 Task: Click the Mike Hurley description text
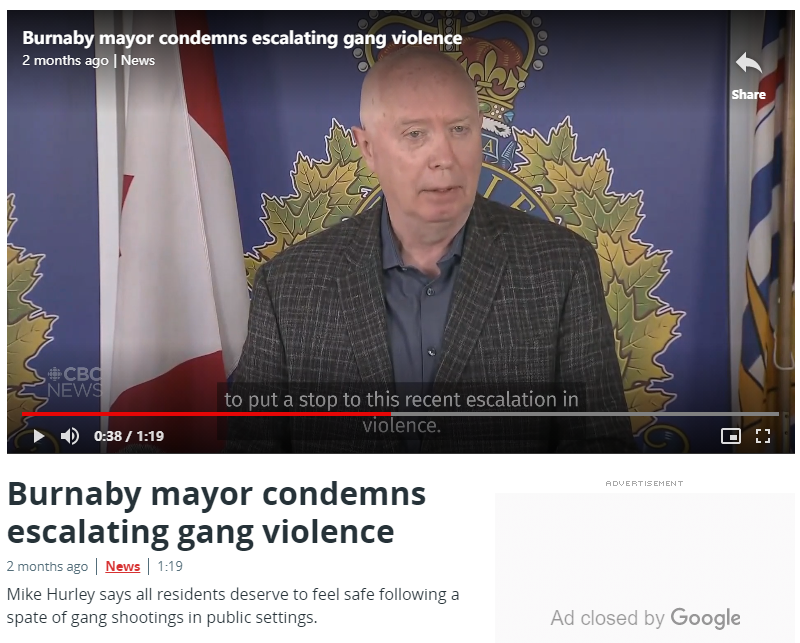tap(233, 606)
